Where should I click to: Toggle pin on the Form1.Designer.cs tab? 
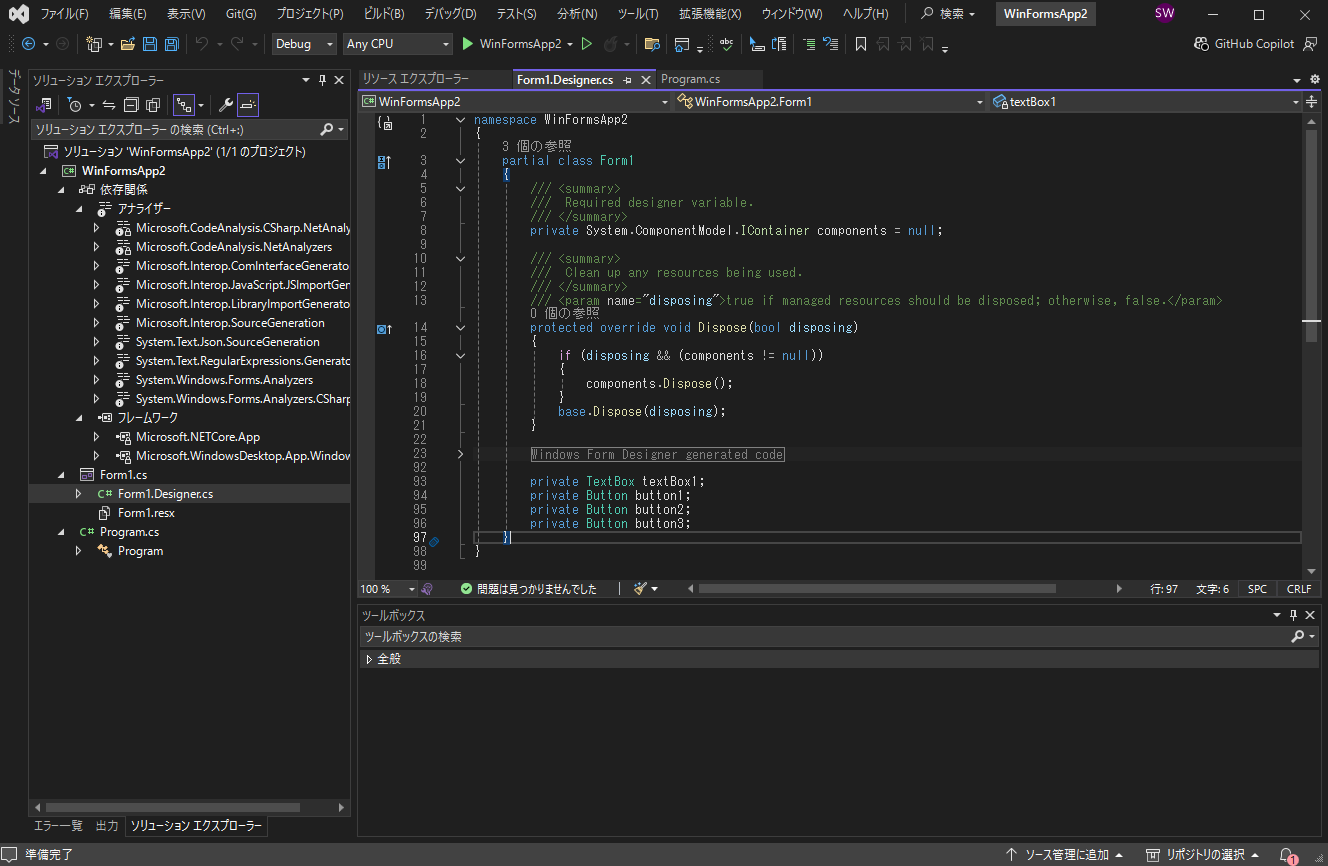pos(627,80)
